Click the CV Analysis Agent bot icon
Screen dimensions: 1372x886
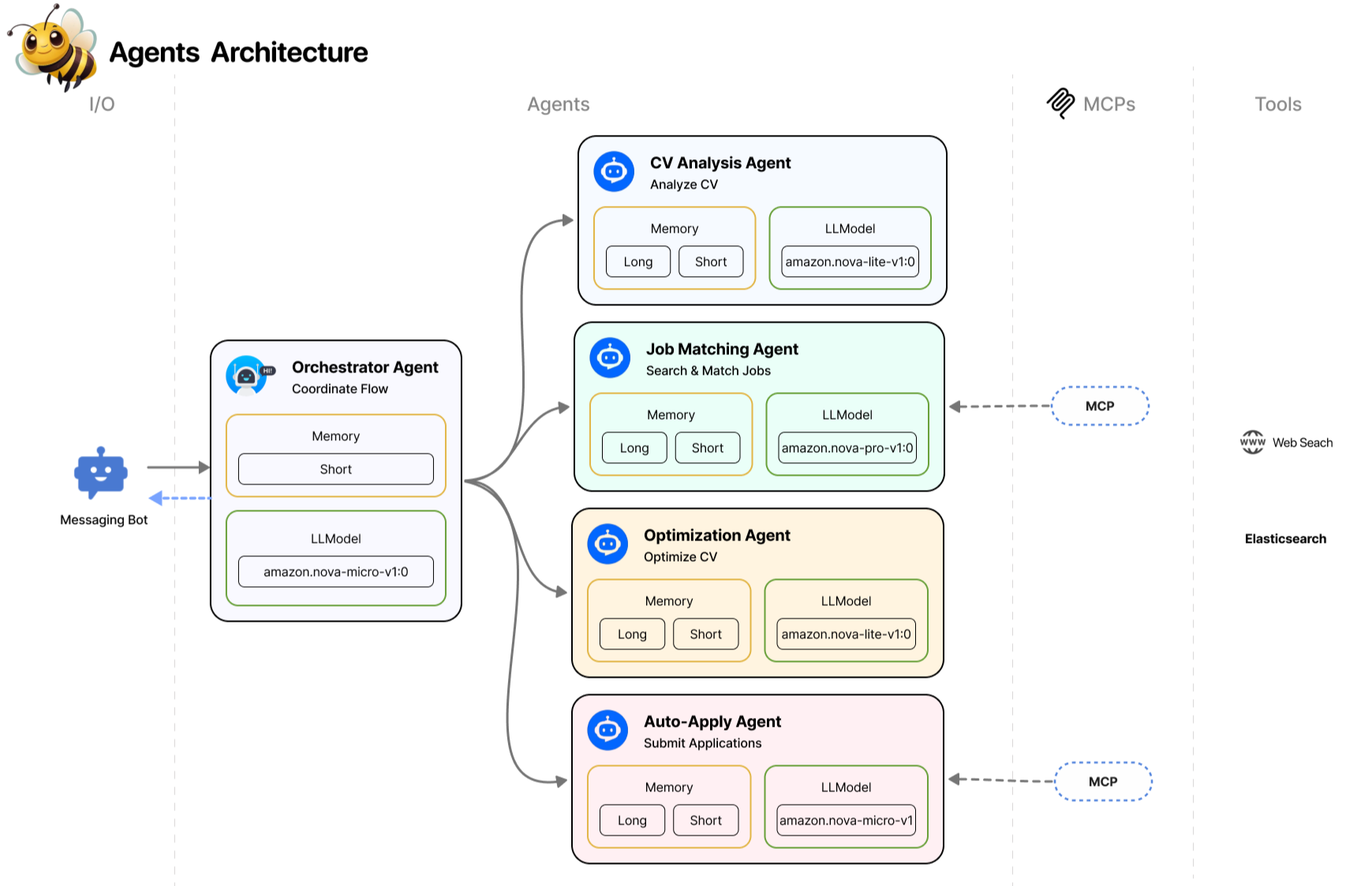coord(614,171)
